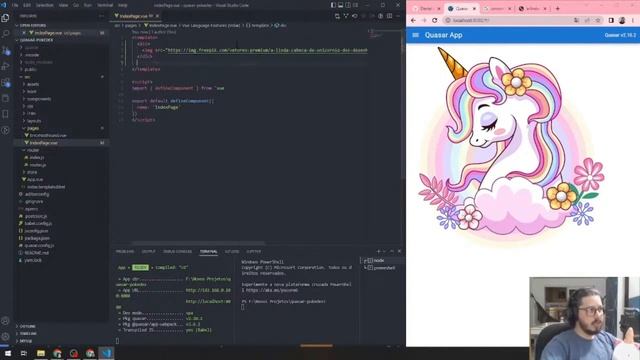Expand the Timeline section
640x360 pixels.
point(27,333)
